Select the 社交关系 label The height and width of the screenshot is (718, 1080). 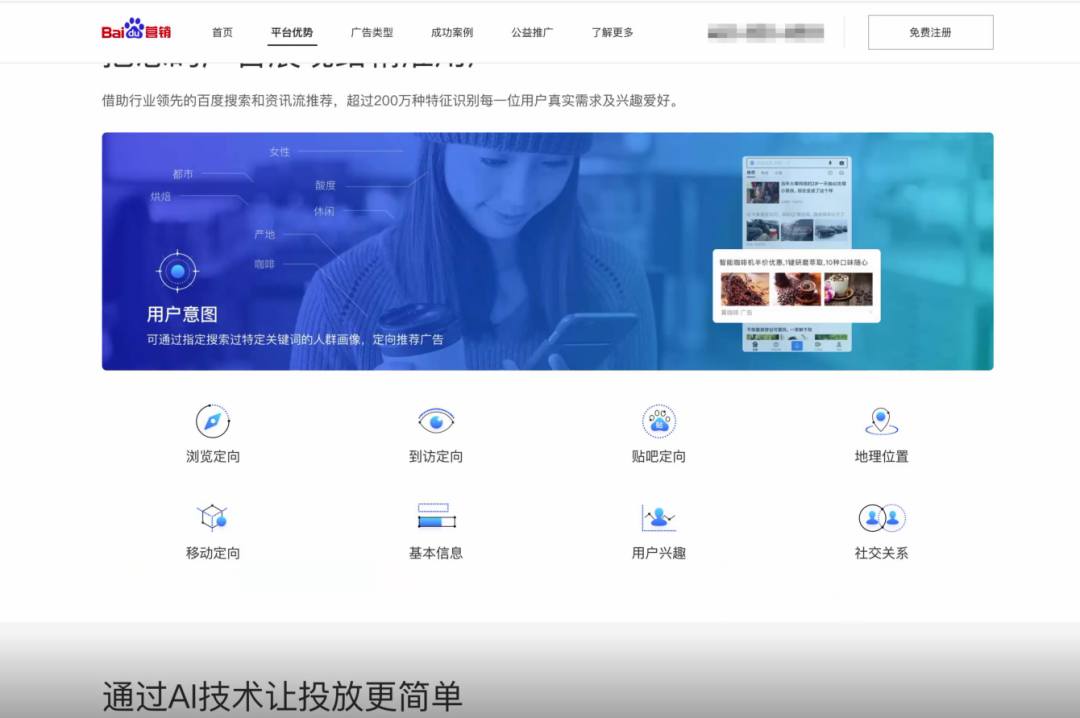coord(882,553)
